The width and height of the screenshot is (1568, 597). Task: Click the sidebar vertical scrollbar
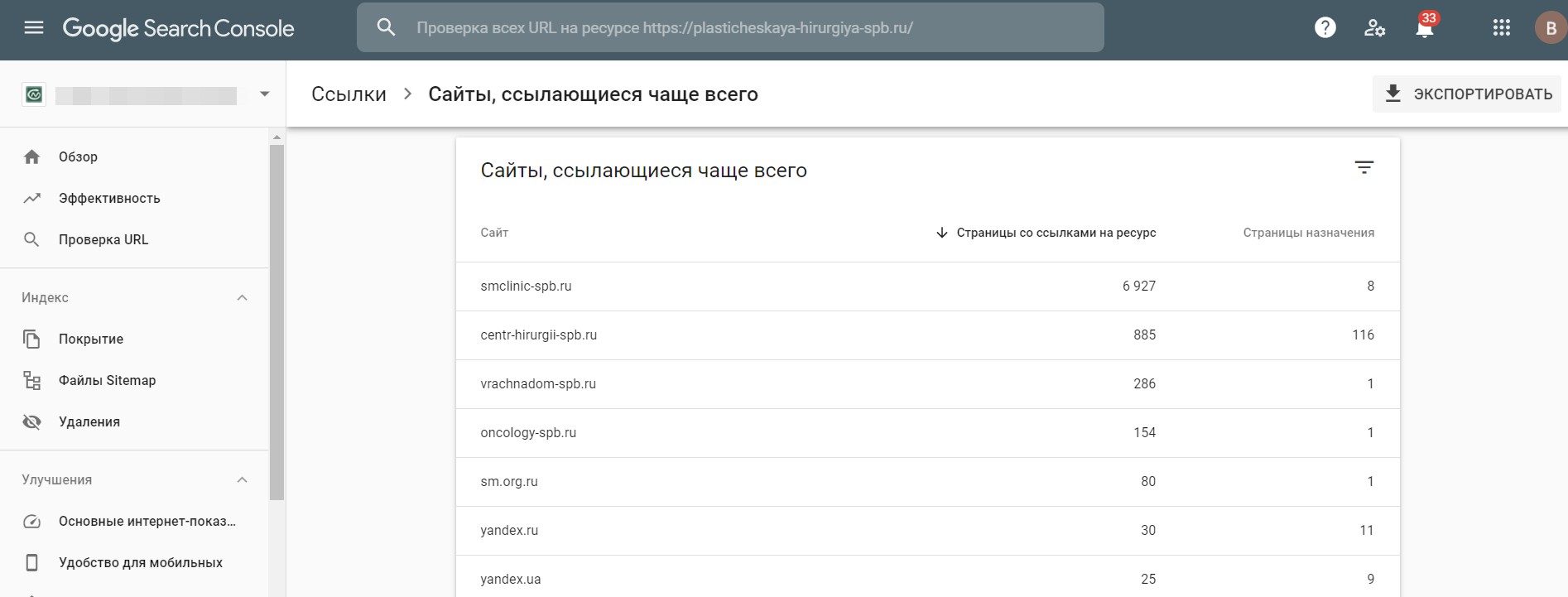point(277,323)
